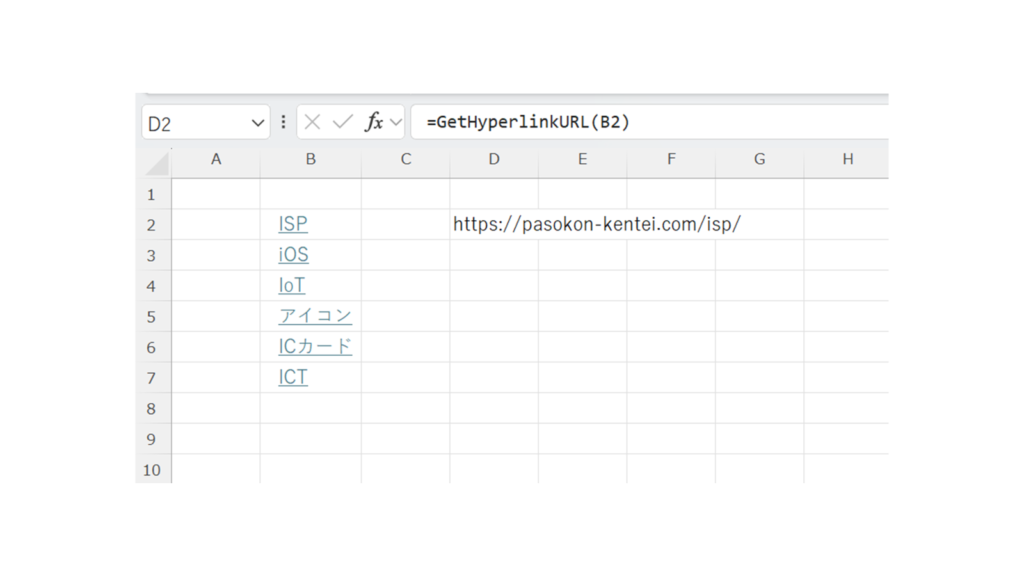Viewport: 1024px width, 576px height.
Task: Select column D header
Action: coord(494,159)
